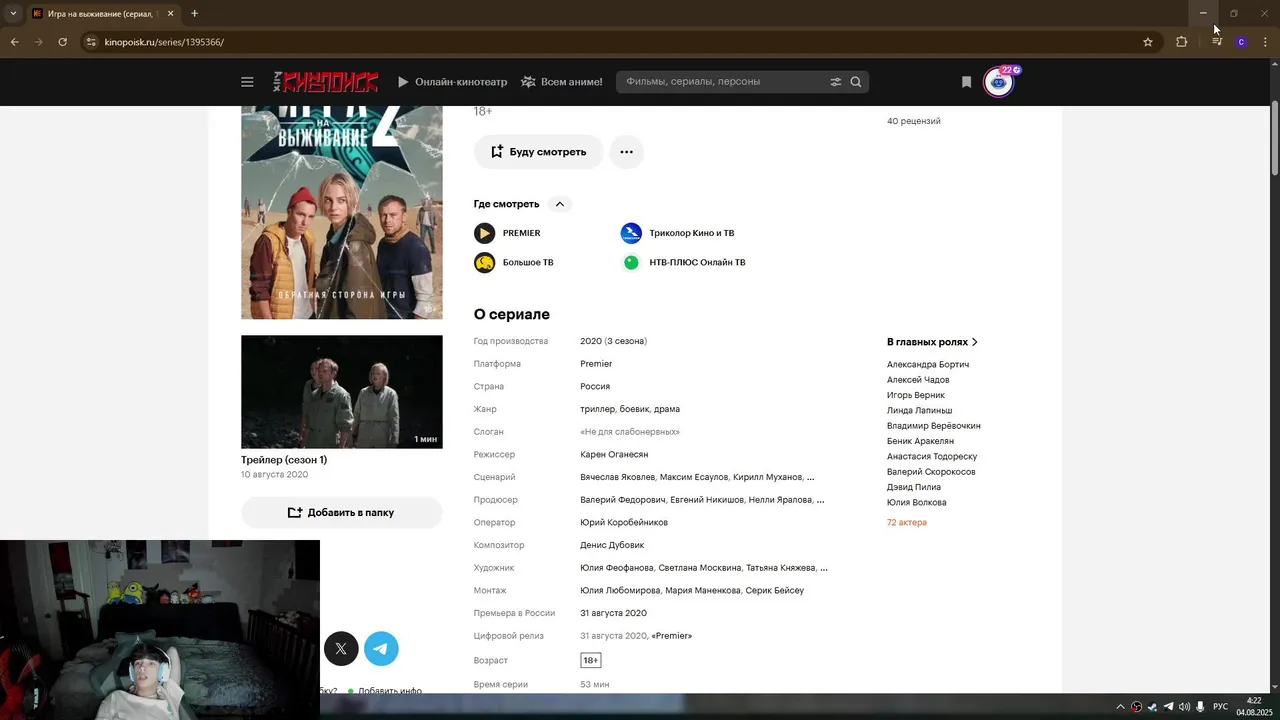The width and height of the screenshot is (1280, 720).
Task: Open the series poster image
Action: tap(342, 212)
